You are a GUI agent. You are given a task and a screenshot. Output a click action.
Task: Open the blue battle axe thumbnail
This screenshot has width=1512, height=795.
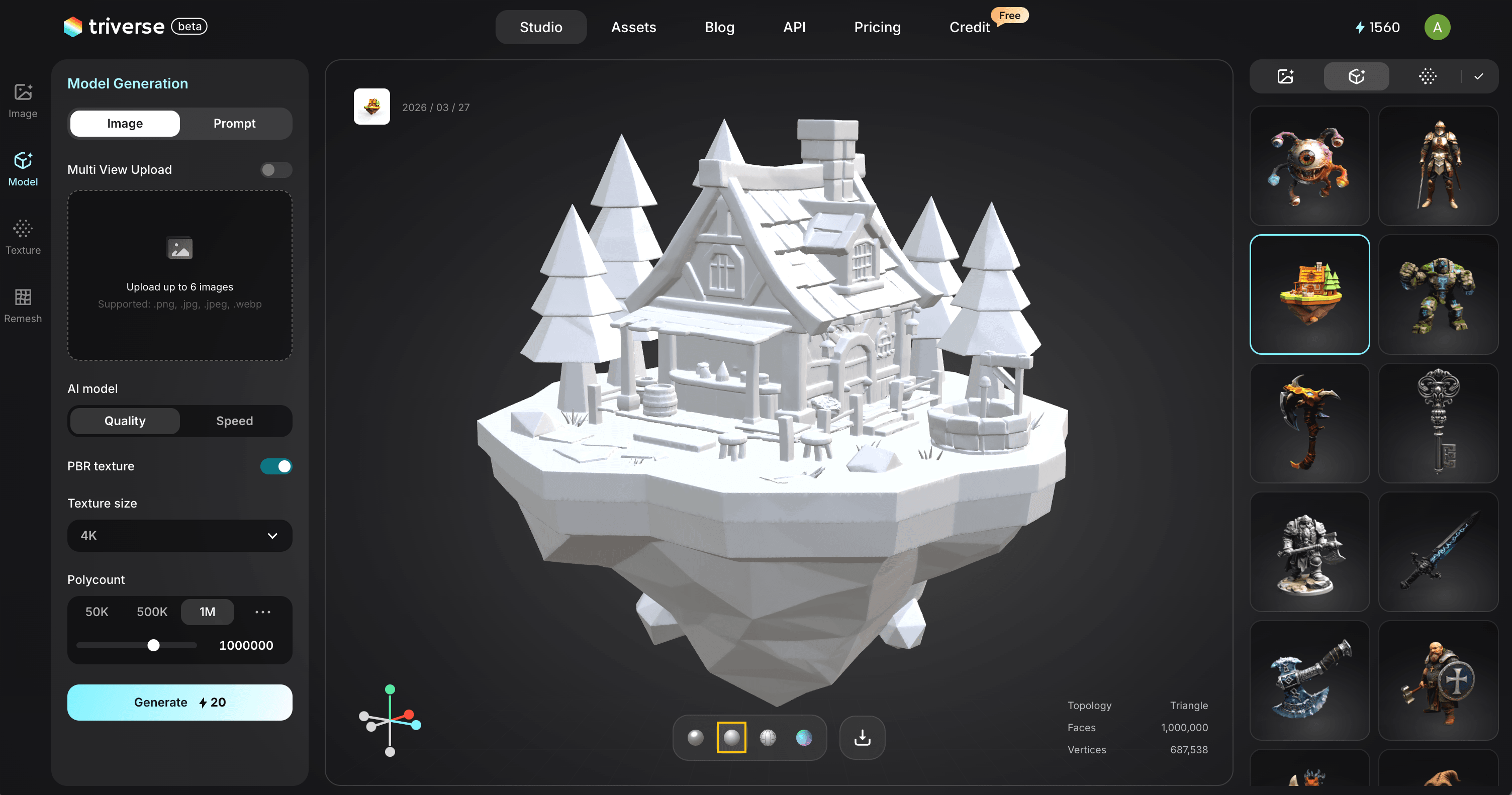point(1309,680)
